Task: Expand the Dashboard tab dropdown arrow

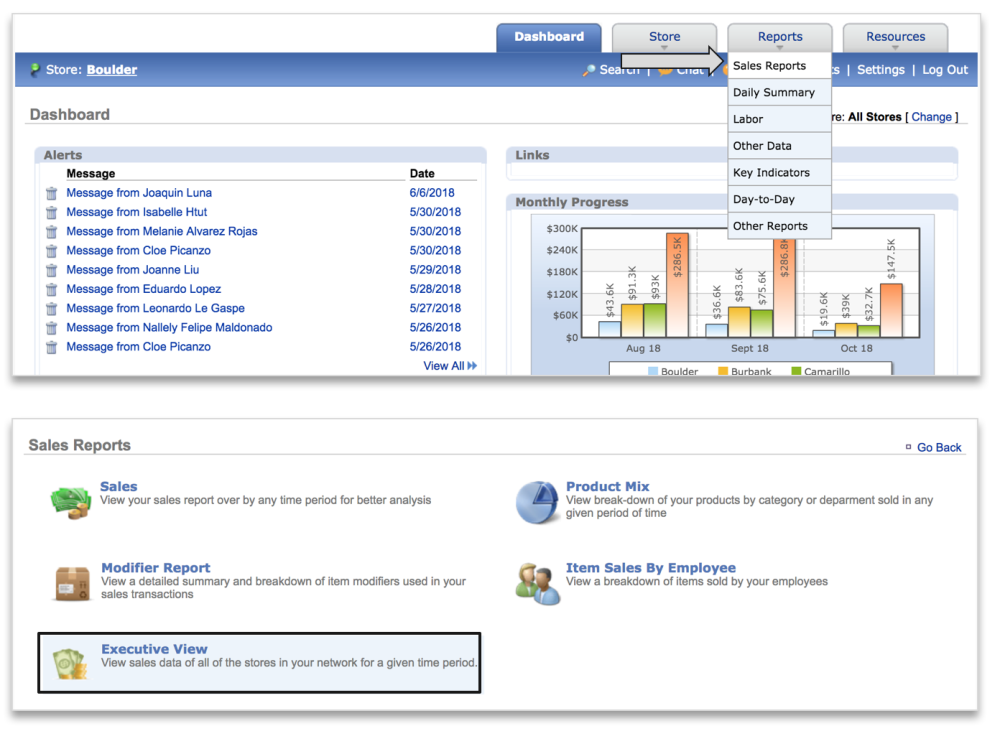Action: coord(548,45)
